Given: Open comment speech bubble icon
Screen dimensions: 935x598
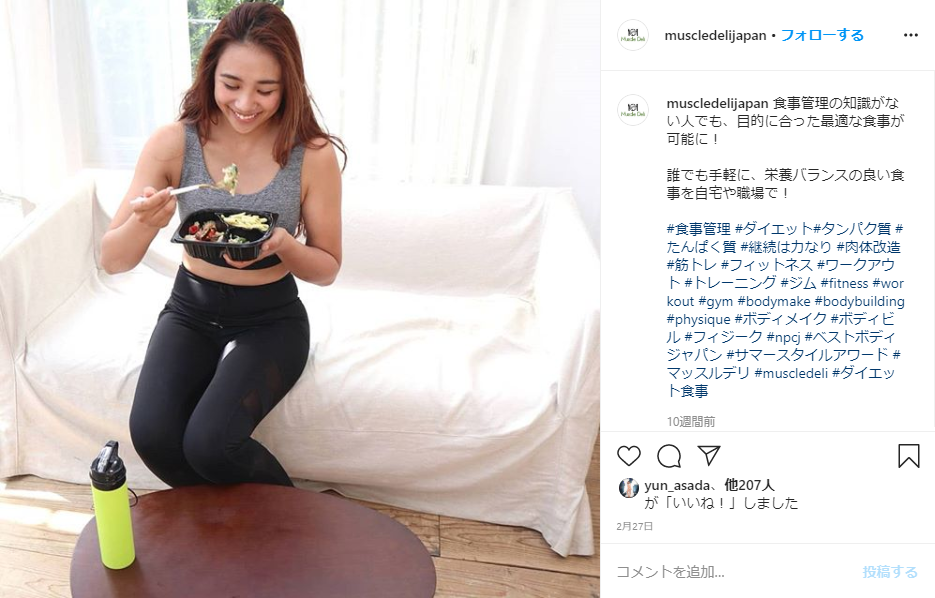Looking at the screenshot, I should tap(669, 456).
